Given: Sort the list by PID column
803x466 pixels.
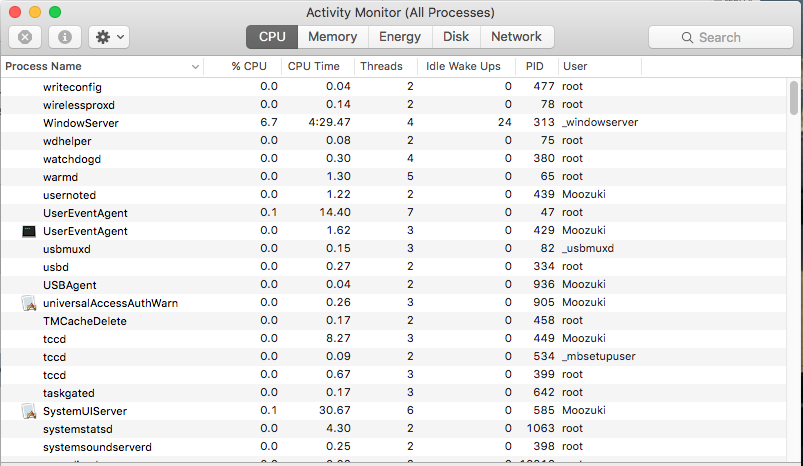Looking at the screenshot, I should click(535, 67).
